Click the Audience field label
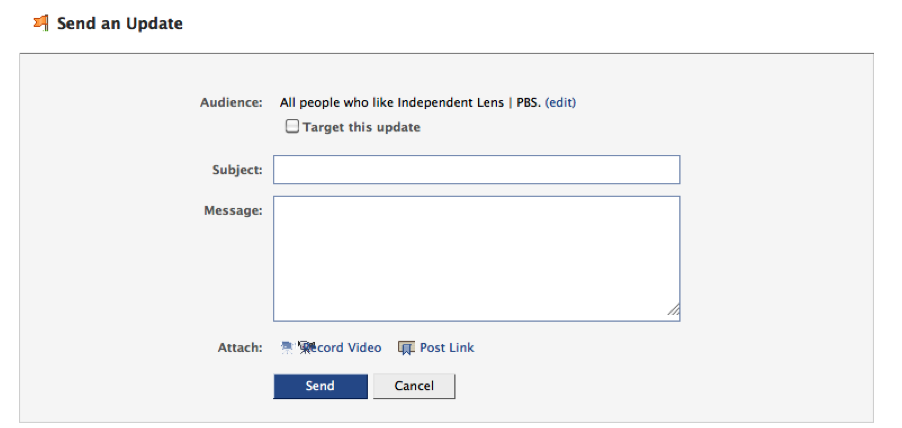Screen dimensions: 902x428 coord(231,102)
